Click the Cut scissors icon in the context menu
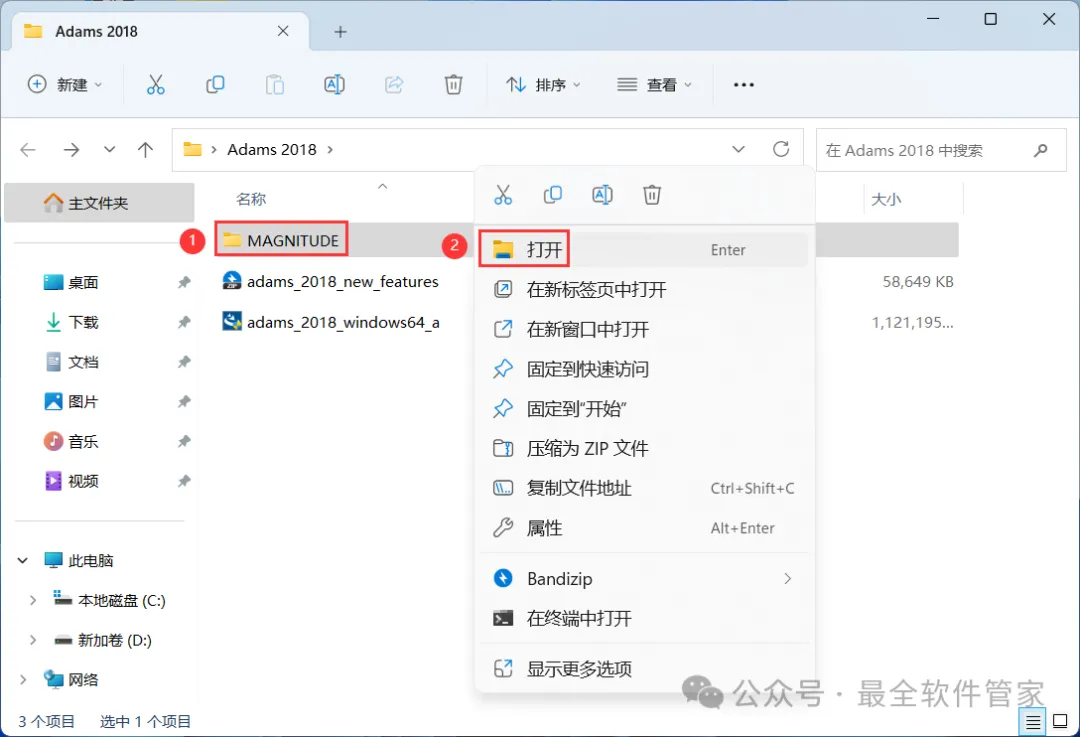The width and height of the screenshot is (1080, 737). tap(503, 195)
